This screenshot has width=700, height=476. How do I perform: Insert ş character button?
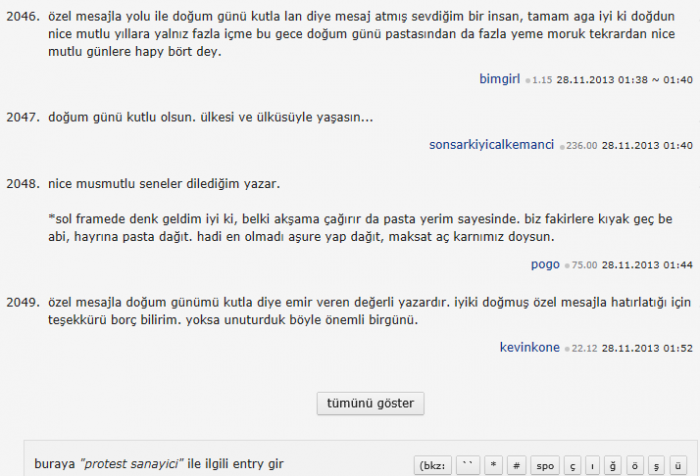tap(656, 466)
